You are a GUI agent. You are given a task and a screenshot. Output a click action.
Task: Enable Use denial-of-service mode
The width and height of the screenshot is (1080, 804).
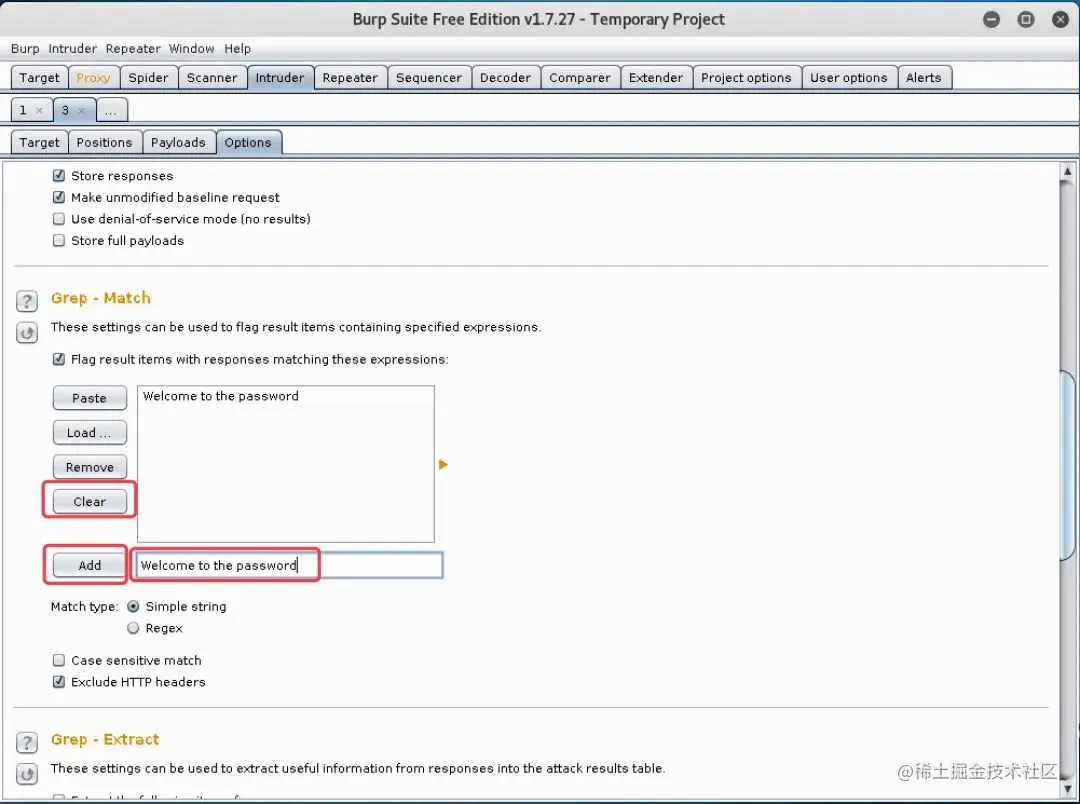pos(59,219)
